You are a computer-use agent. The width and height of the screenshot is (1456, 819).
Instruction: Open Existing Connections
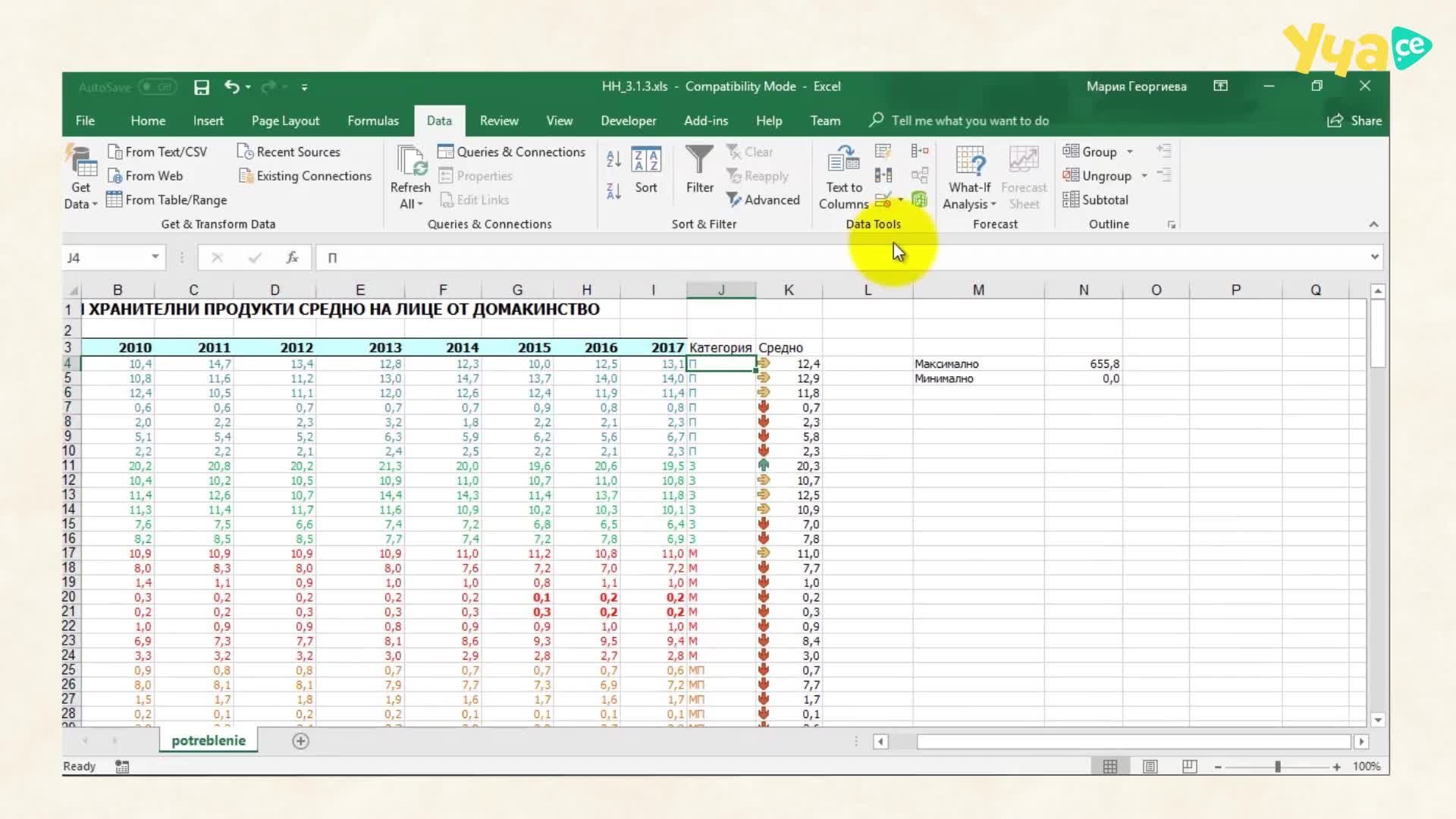pyautogui.click(x=305, y=176)
